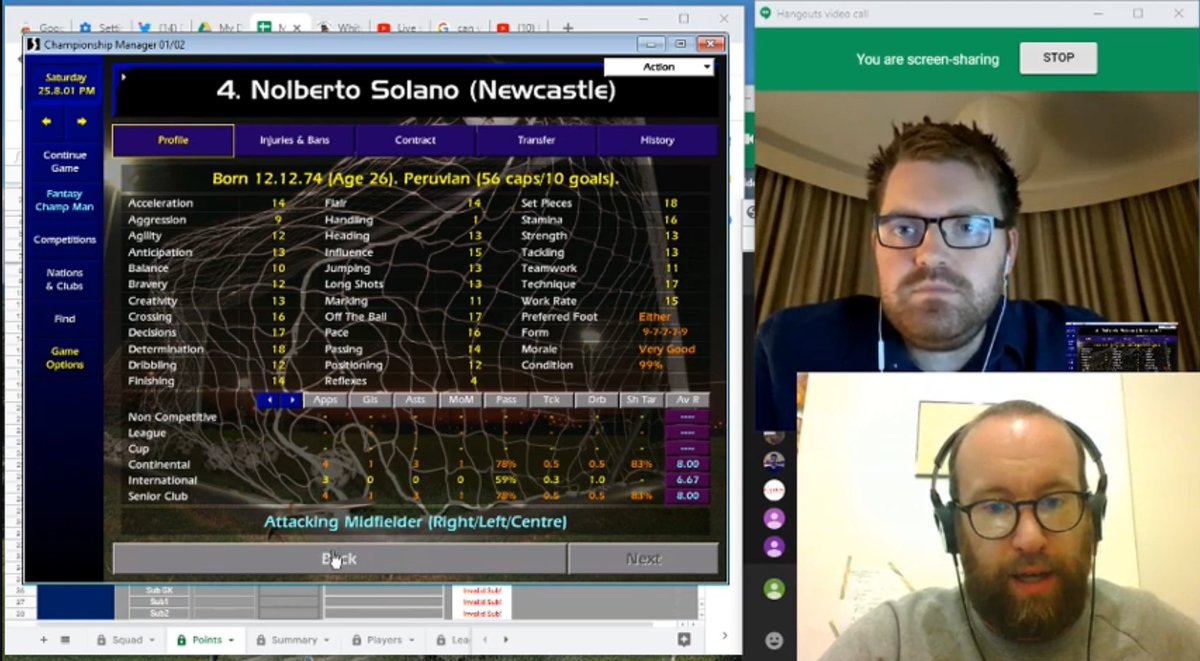1200x661 pixels.
Task: Open Competitions in the sidebar
Action: [65, 240]
